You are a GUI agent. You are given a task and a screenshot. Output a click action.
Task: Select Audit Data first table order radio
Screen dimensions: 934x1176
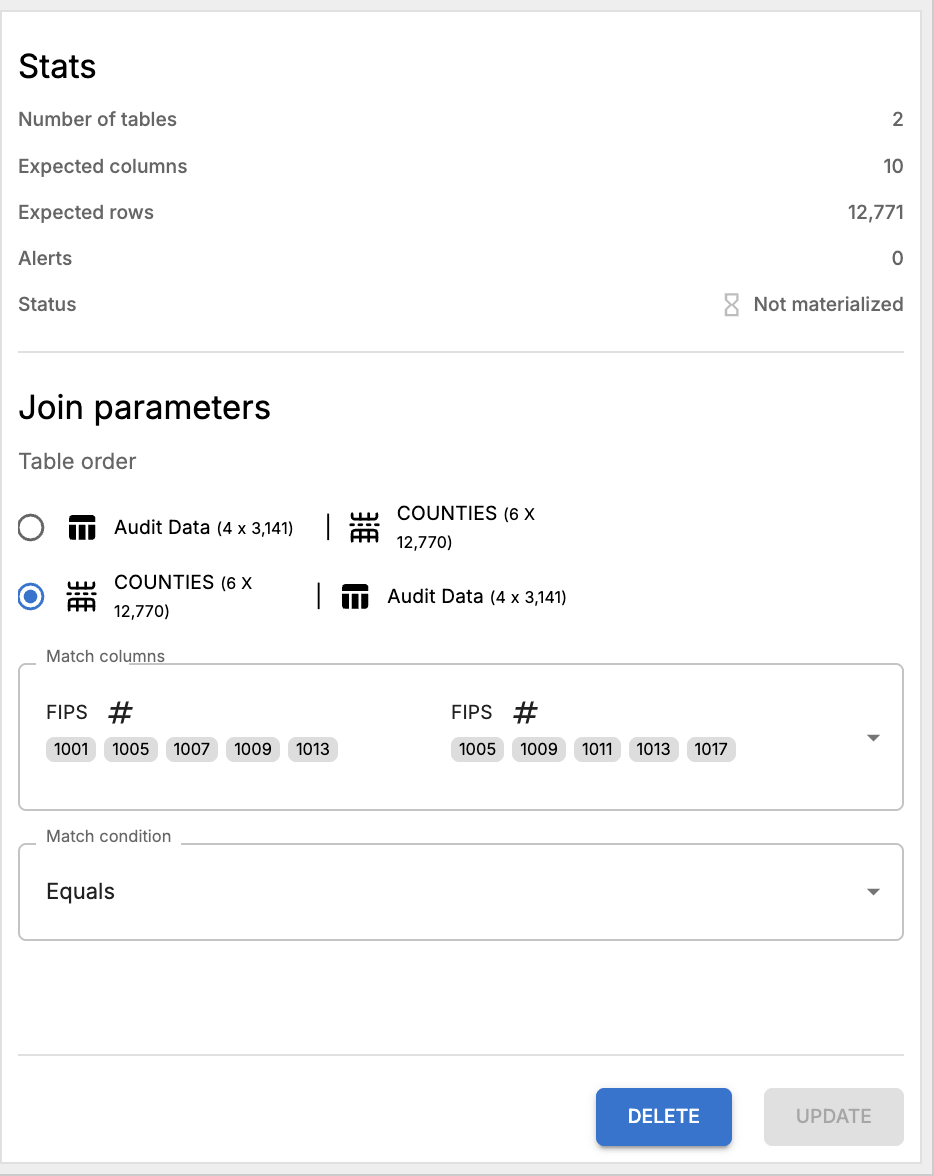pos(31,527)
